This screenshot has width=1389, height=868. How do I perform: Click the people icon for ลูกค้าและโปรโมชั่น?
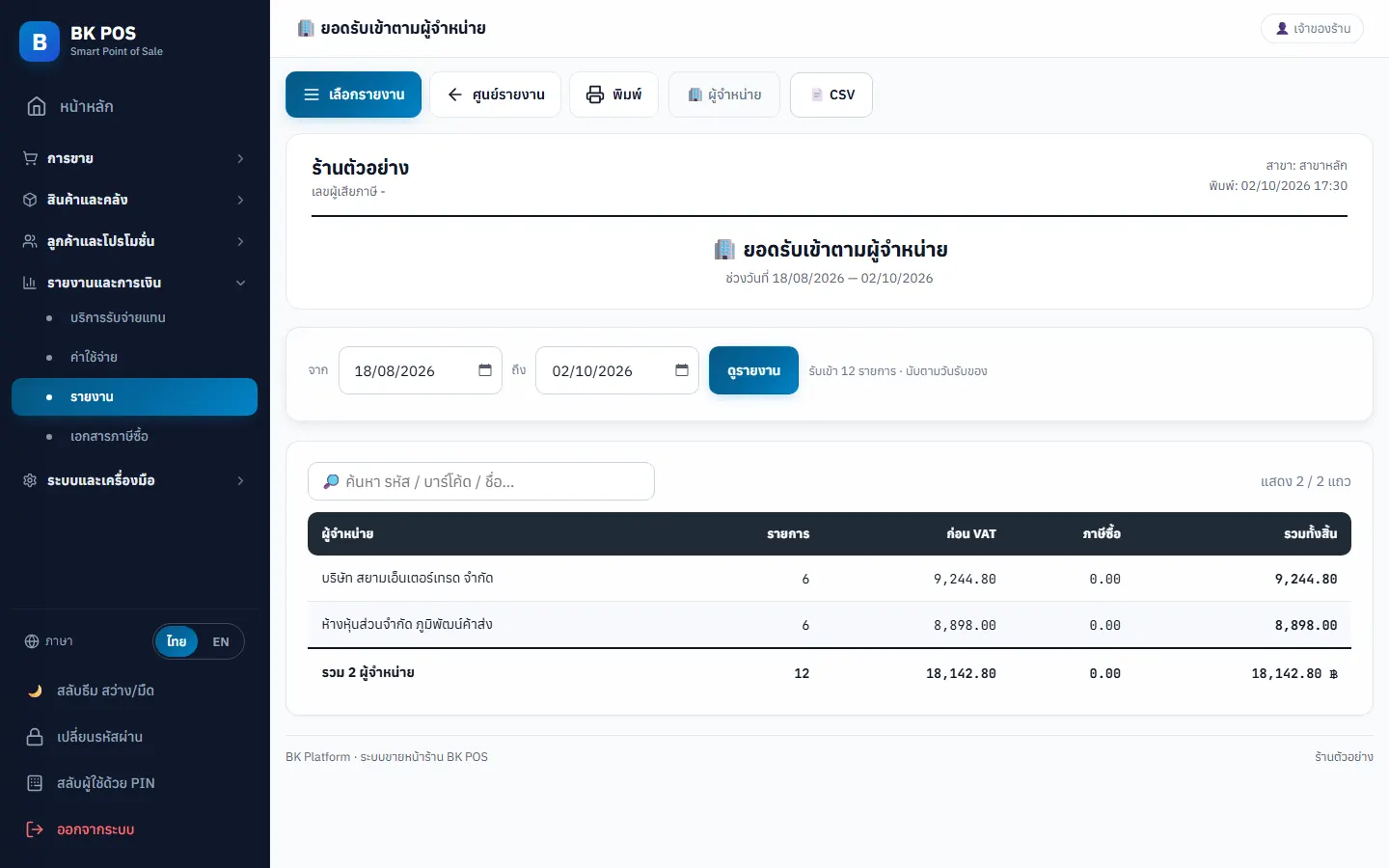[x=30, y=241]
